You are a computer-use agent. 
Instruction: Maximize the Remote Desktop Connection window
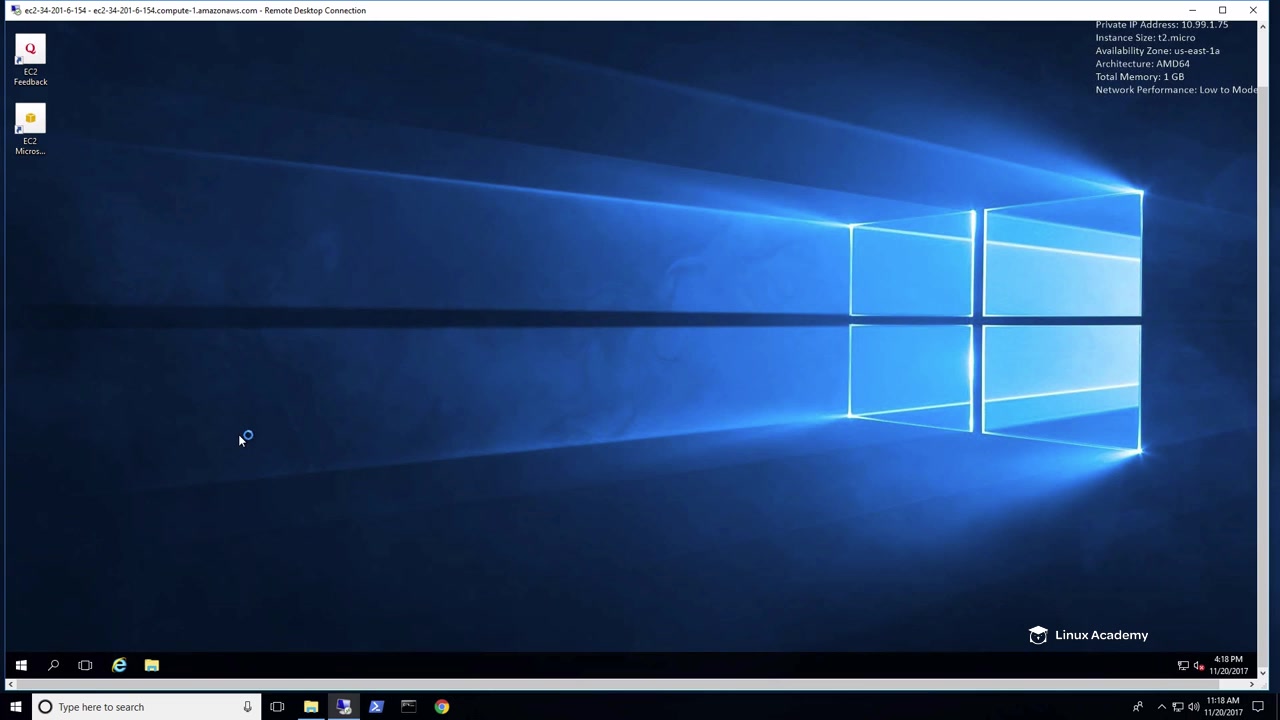pyautogui.click(x=1222, y=10)
